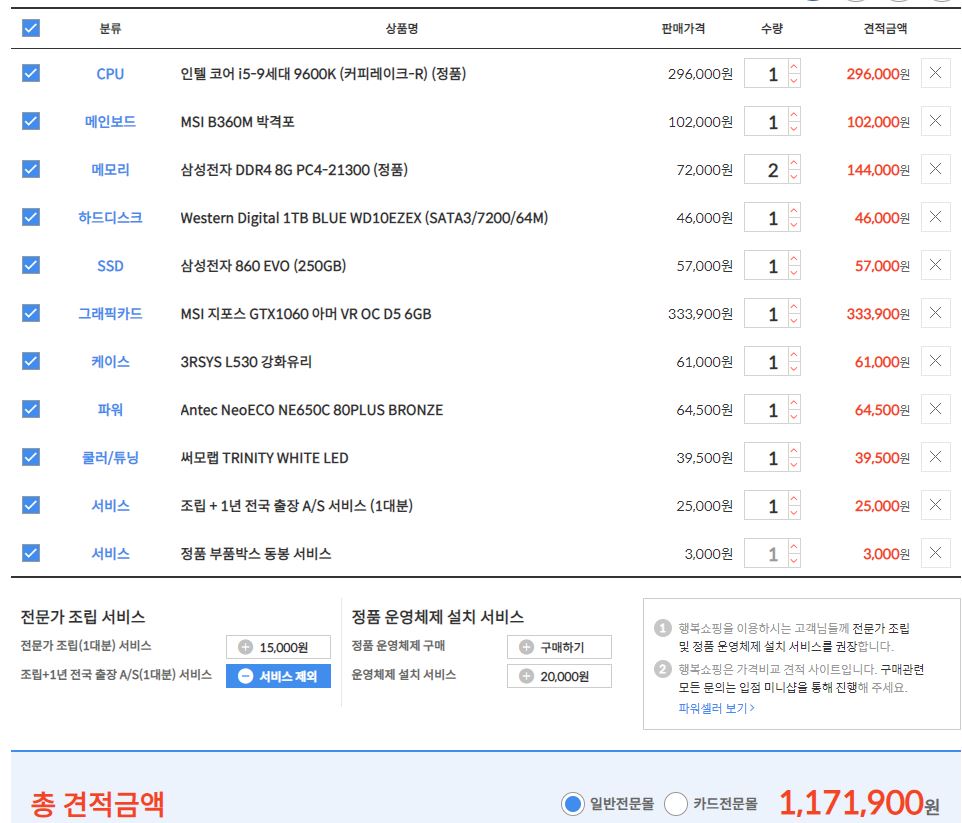
Task: Add 운영체제 설치 서비스 for 20,000원
Action: (560, 676)
